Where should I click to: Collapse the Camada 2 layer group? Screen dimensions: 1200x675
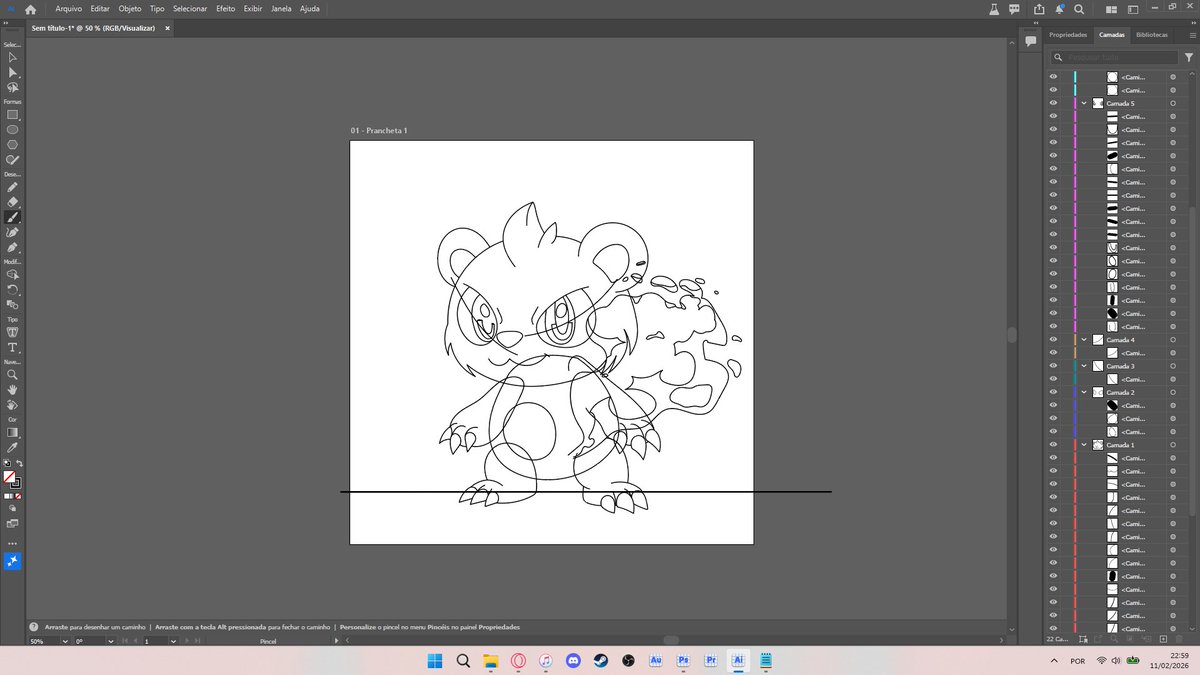click(x=1084, y=392)
